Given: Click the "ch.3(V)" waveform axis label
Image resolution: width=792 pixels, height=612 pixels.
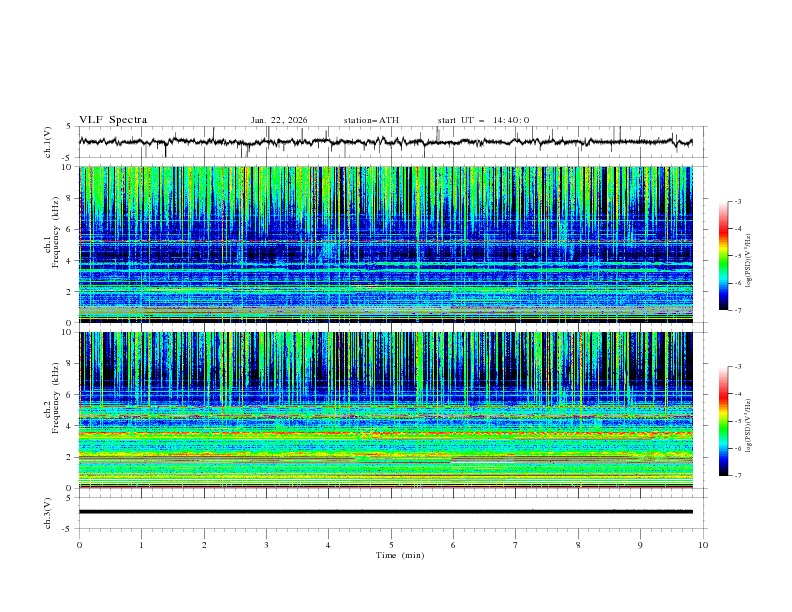Looking at the screenshot, I should [48, 513].
